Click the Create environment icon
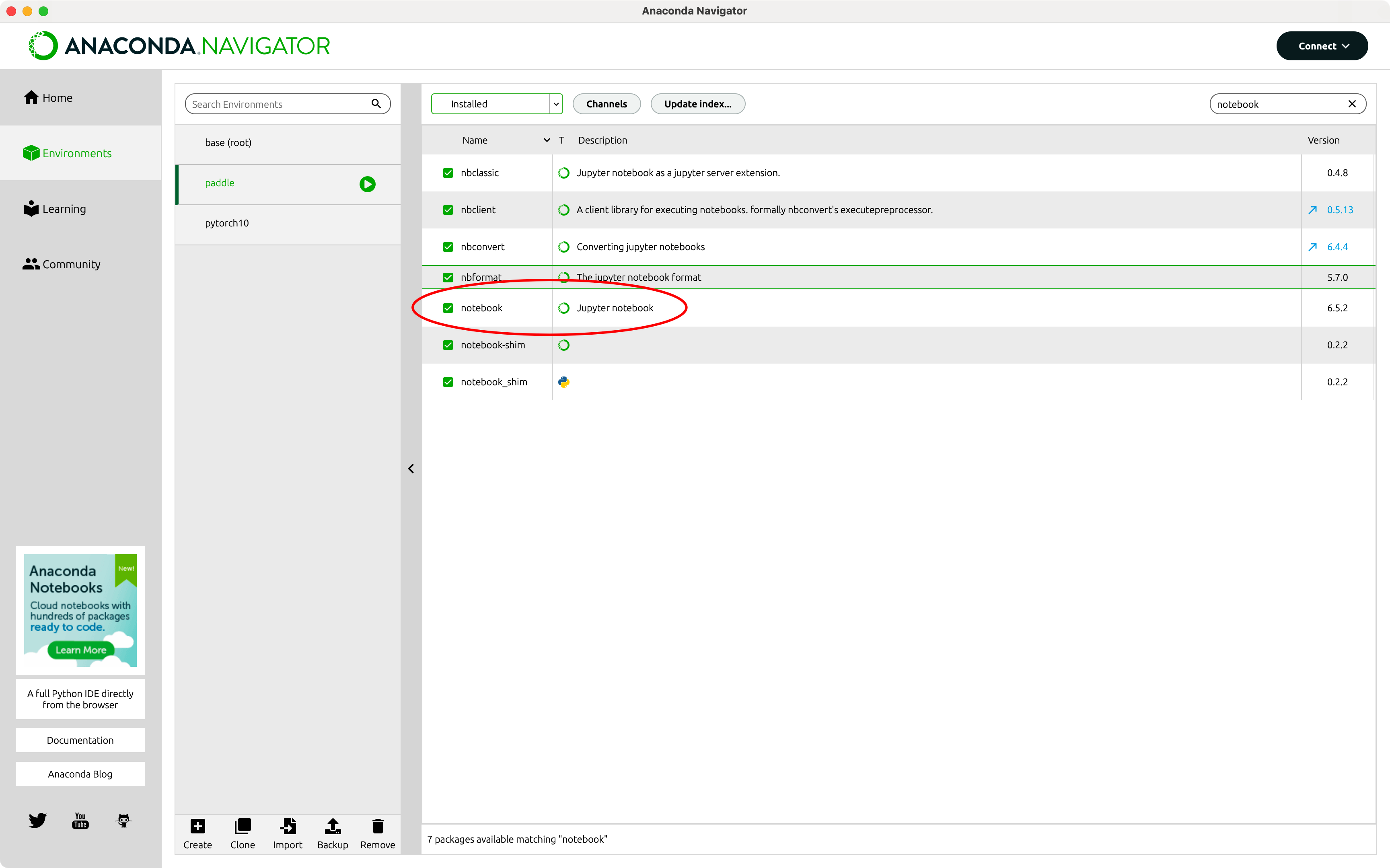Image resolution: width=1390 pixels, height=868 pixels. point(197,826)
